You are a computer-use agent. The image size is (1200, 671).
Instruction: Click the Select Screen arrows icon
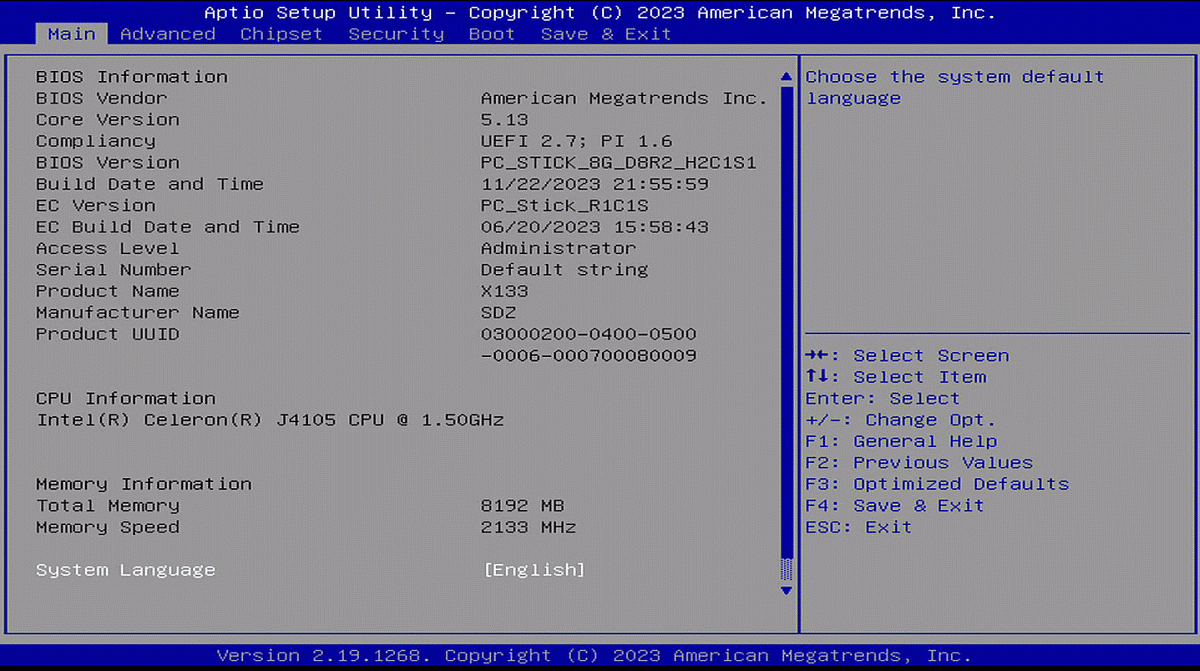coord(818,356)
